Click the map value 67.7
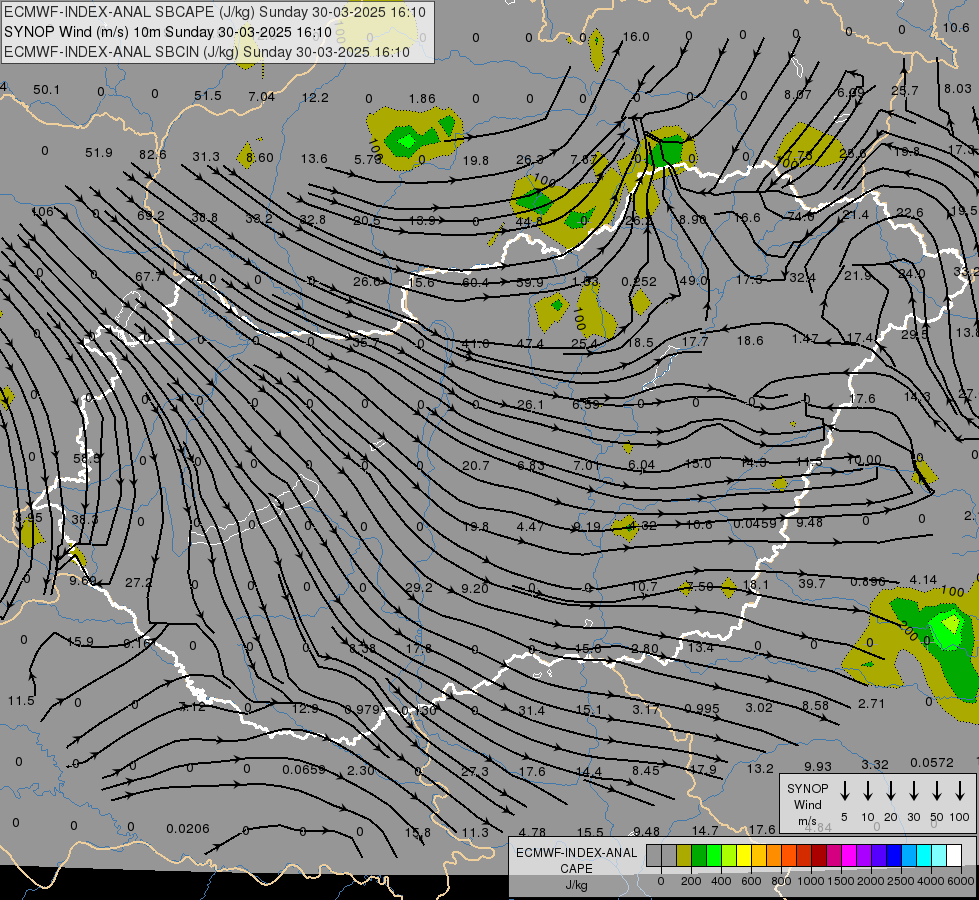Viewport: 979px width, 900px height. (x=148, y=277)
